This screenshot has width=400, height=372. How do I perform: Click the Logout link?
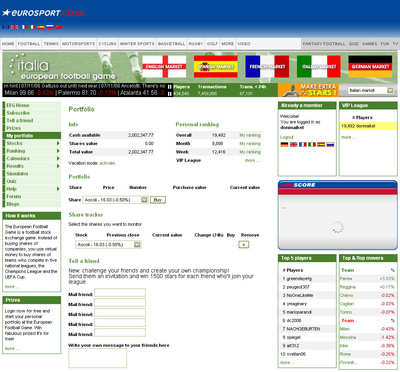287,137
